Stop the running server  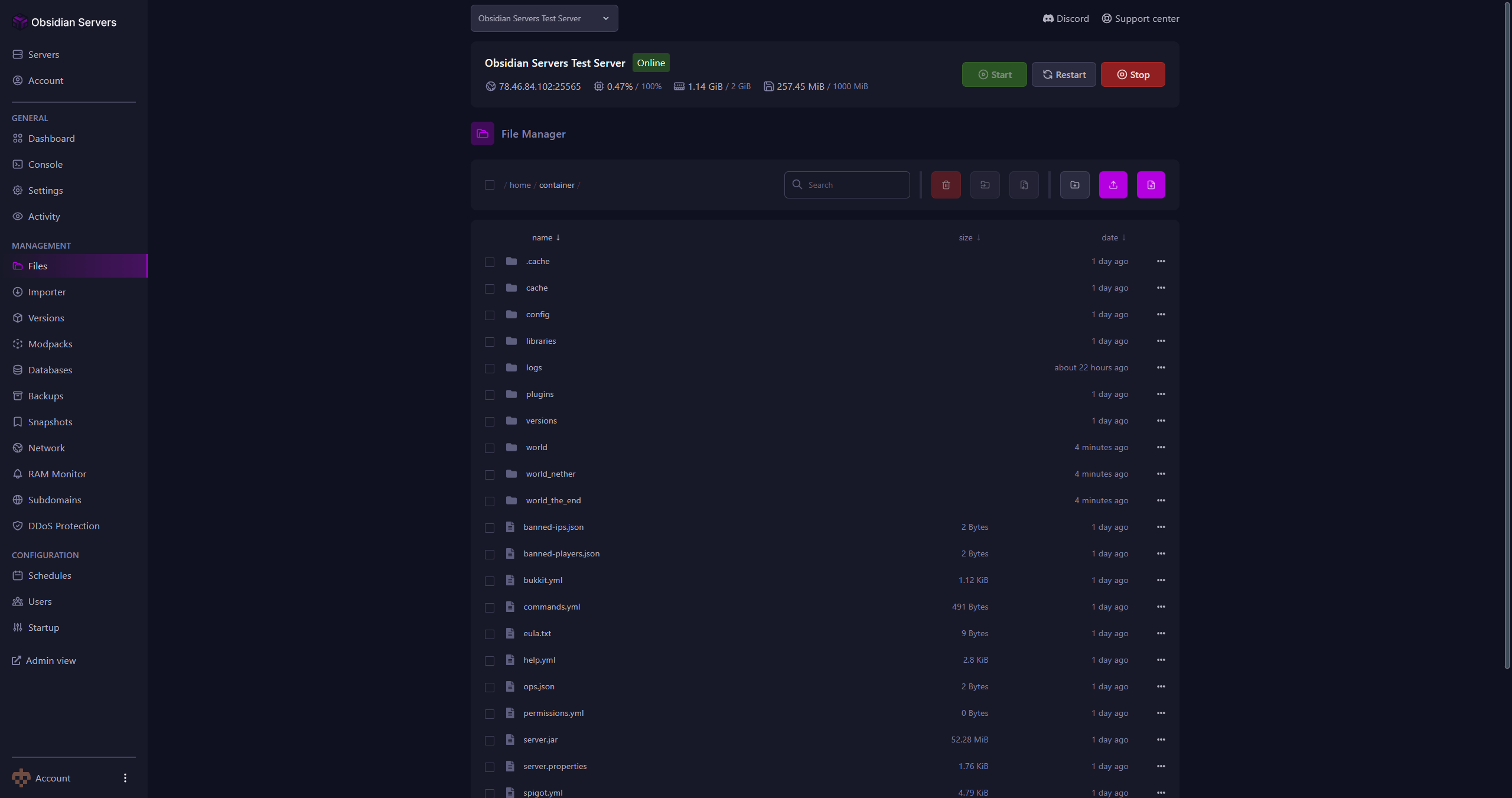[1132, 74]
